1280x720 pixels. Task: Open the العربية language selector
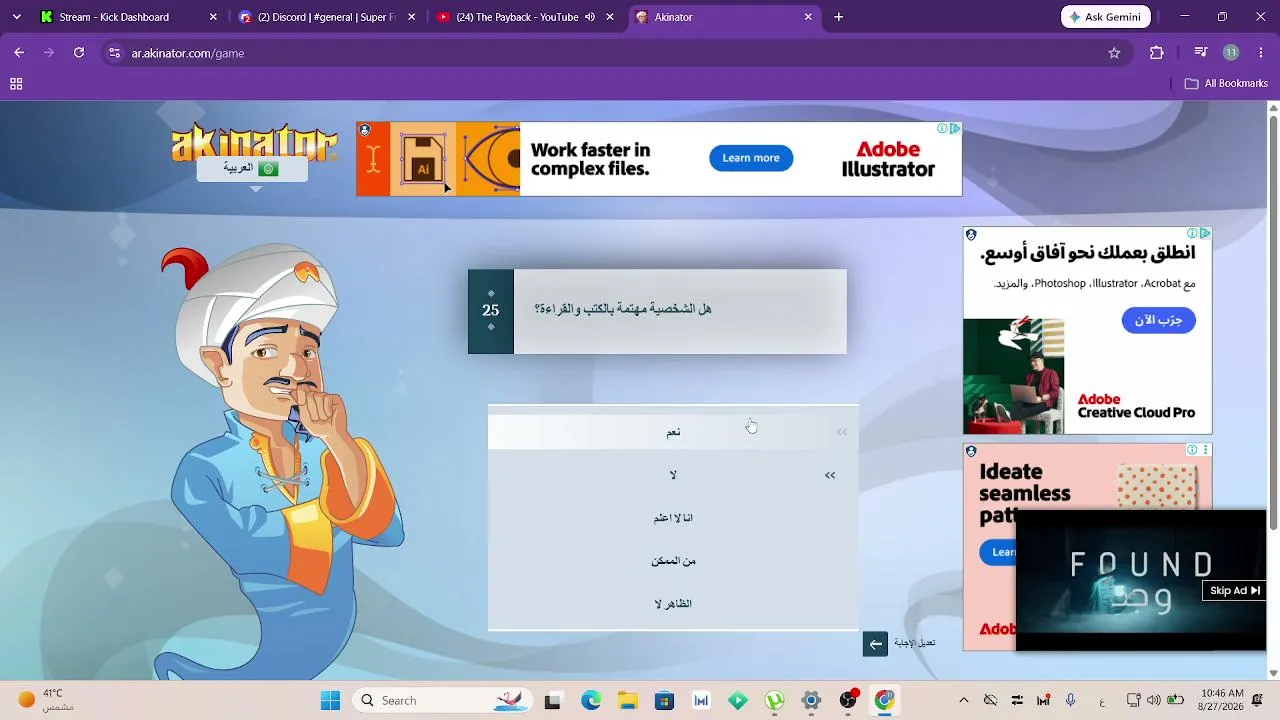[x=252, y=168]
